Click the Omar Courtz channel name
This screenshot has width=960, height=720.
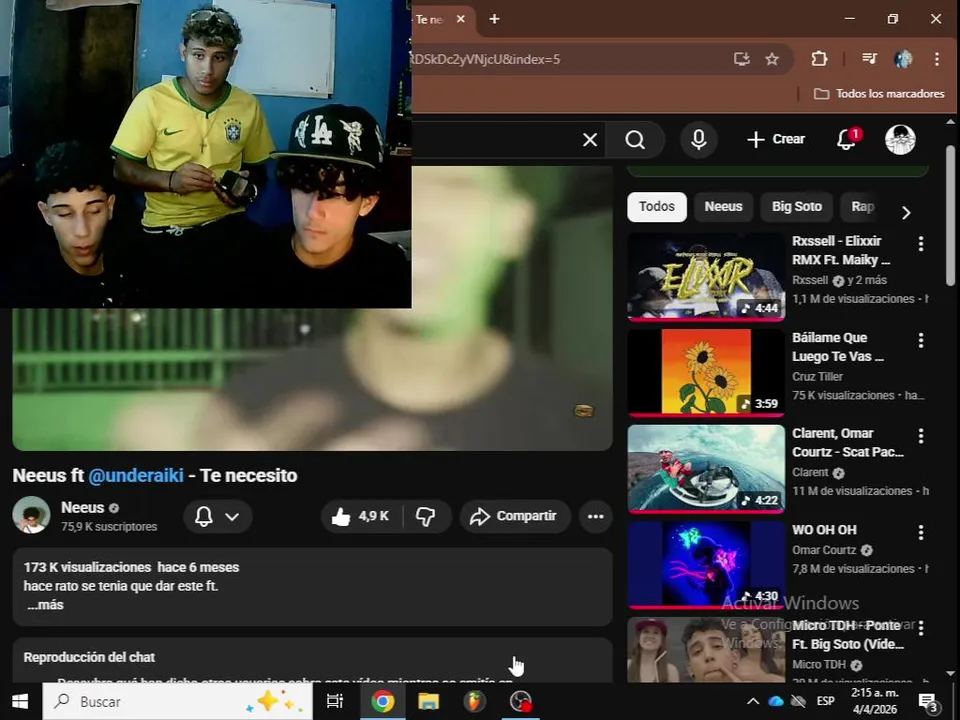coord(823,550)
